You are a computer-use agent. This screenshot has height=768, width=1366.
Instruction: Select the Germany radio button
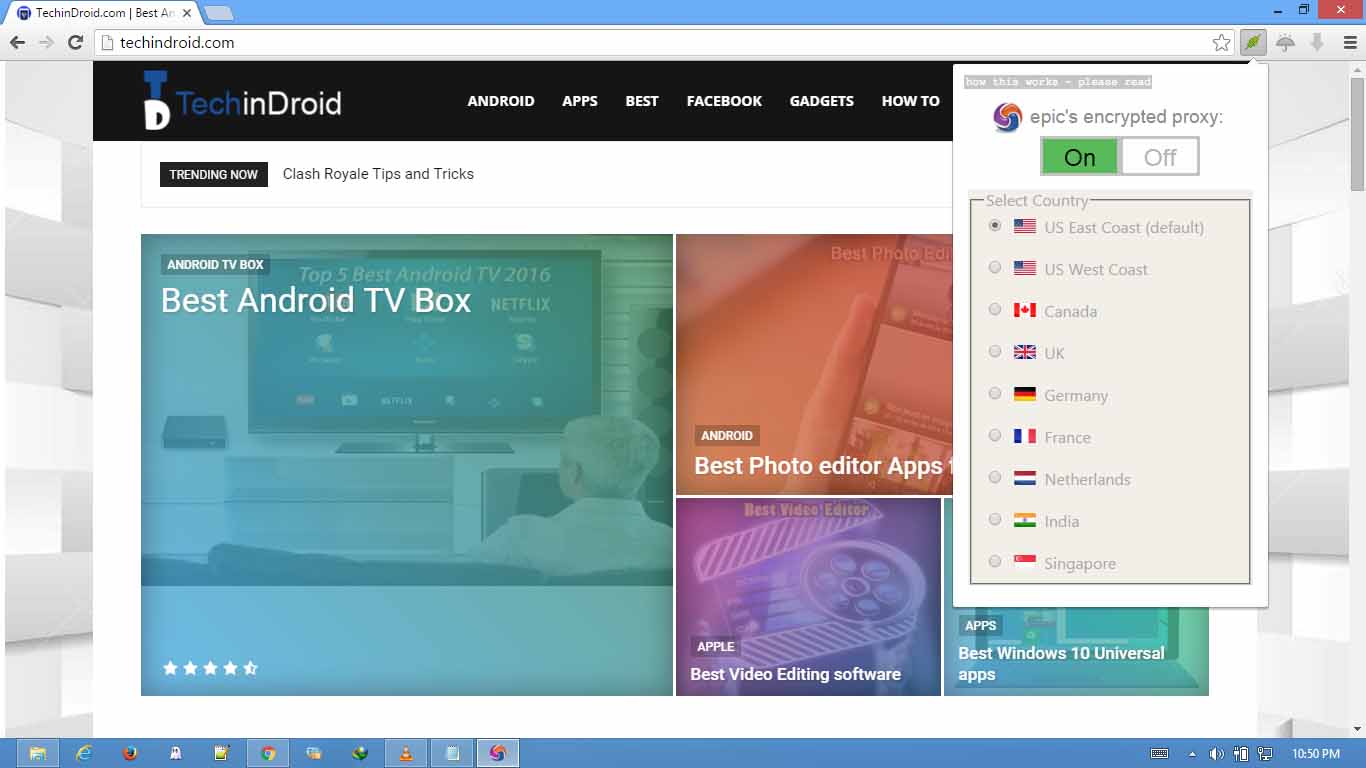coord(995,394)
